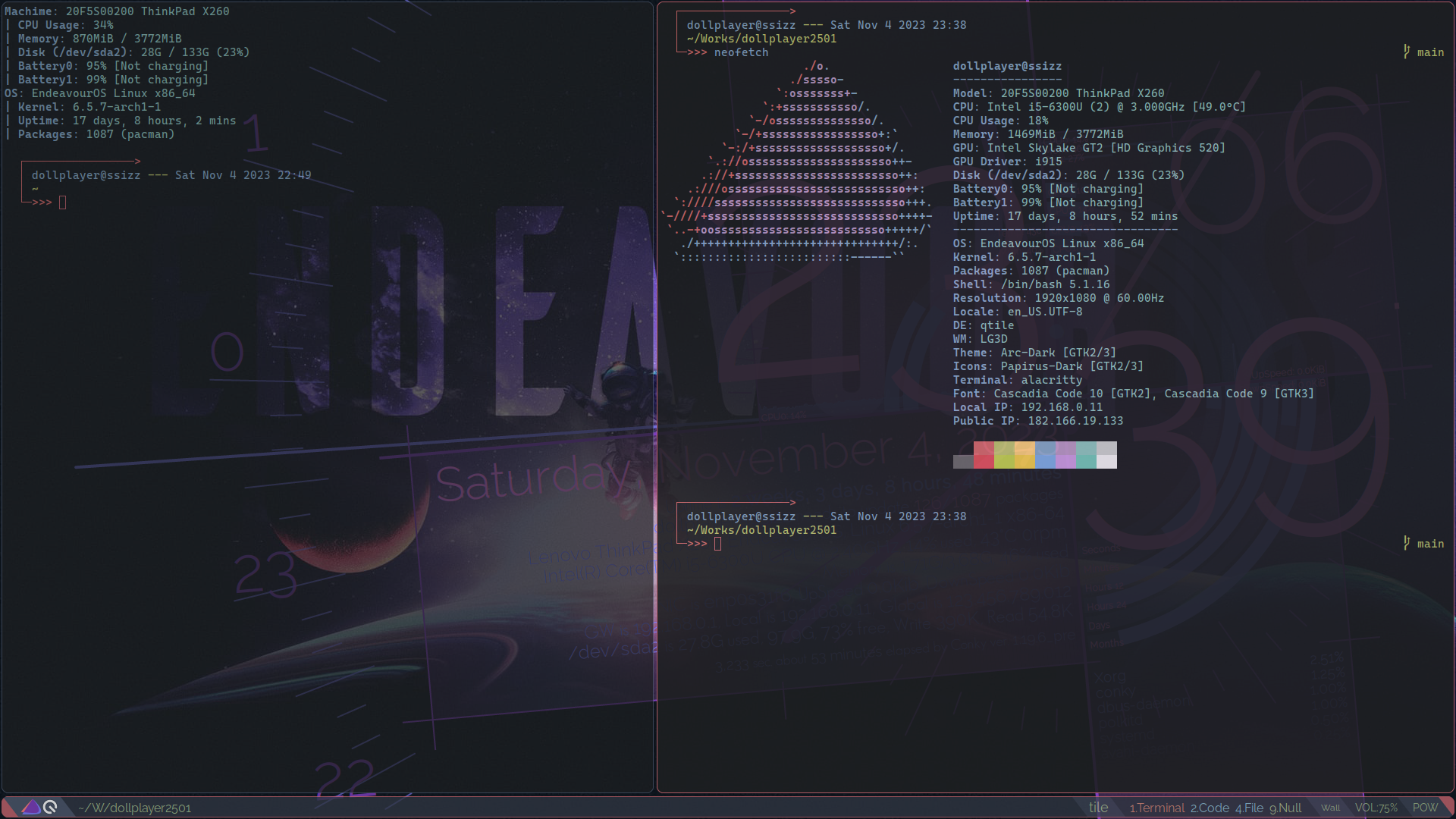
Task: Click the 'GPU: Intel Skylake GT2' line
Action: tap(1089, 148)
